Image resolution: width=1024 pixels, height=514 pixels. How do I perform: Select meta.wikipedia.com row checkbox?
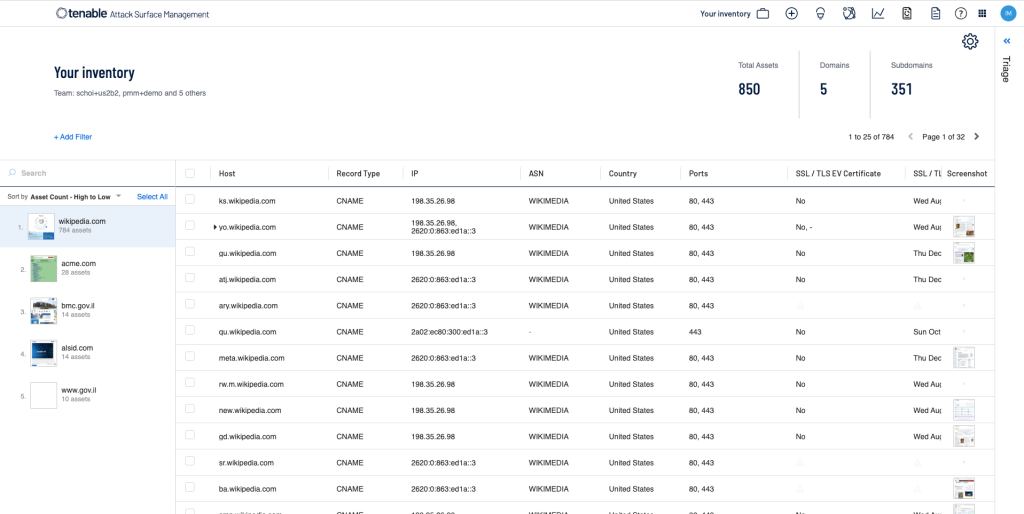(190, 357)
